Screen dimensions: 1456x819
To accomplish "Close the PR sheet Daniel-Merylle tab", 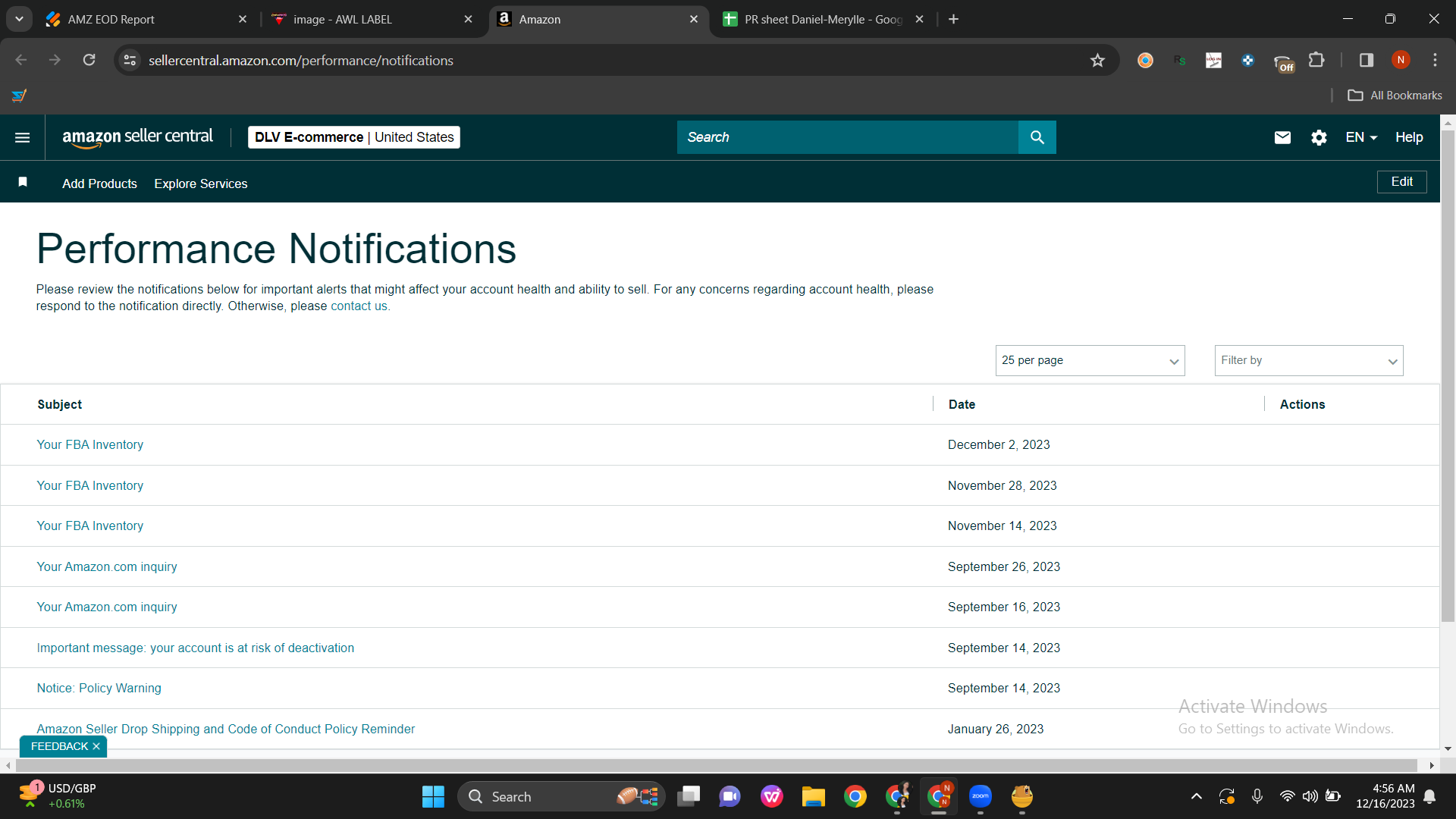I will 919,19.
